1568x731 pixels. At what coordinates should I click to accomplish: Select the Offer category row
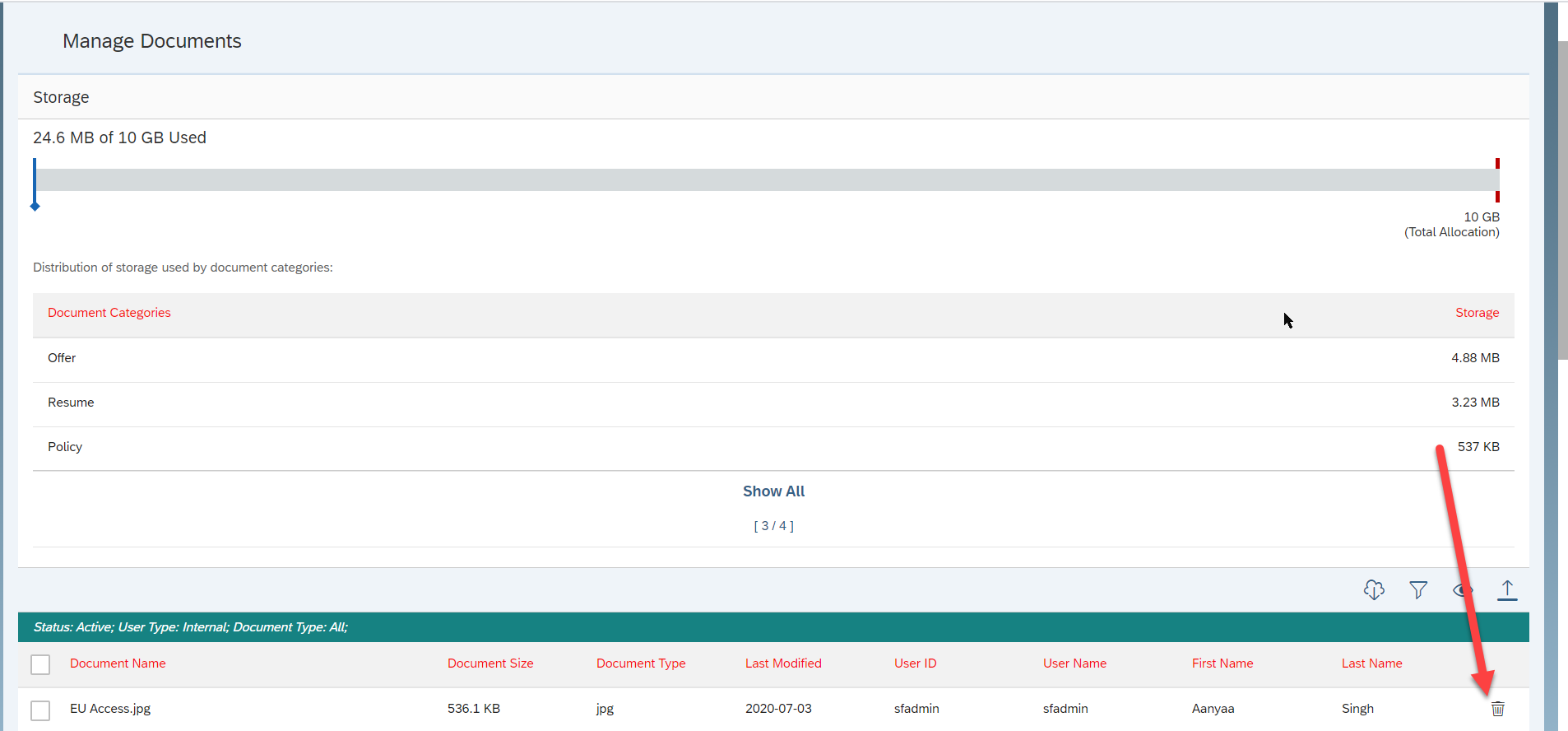[x=773, y=360]
